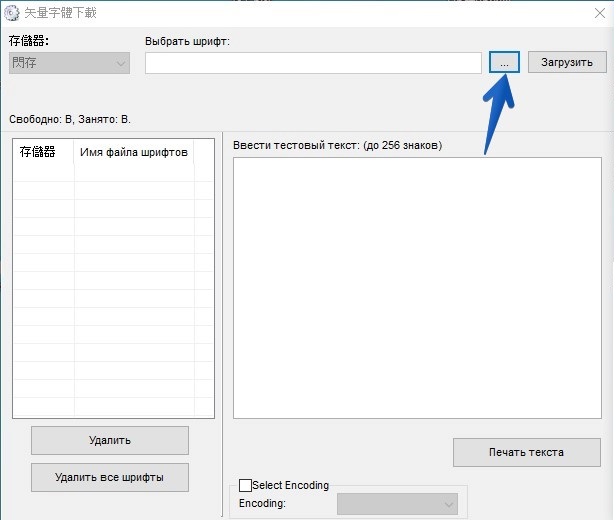Click the Удалить button
This screenshot has height=520, width=616.
click(109, 440)
